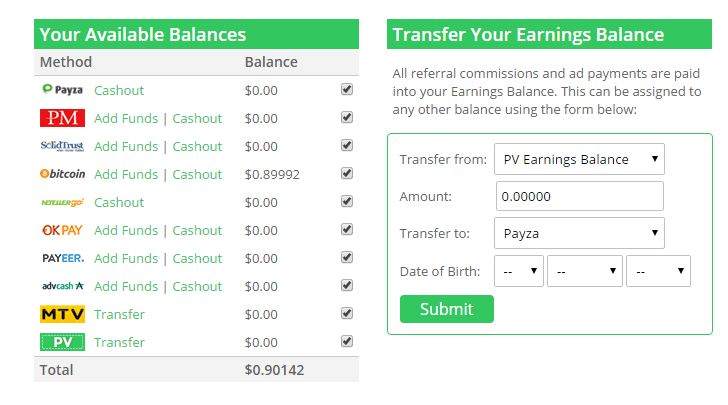Click the SolidTrust Pay logo
728x405 pixels.
click(x=62, y=146)
